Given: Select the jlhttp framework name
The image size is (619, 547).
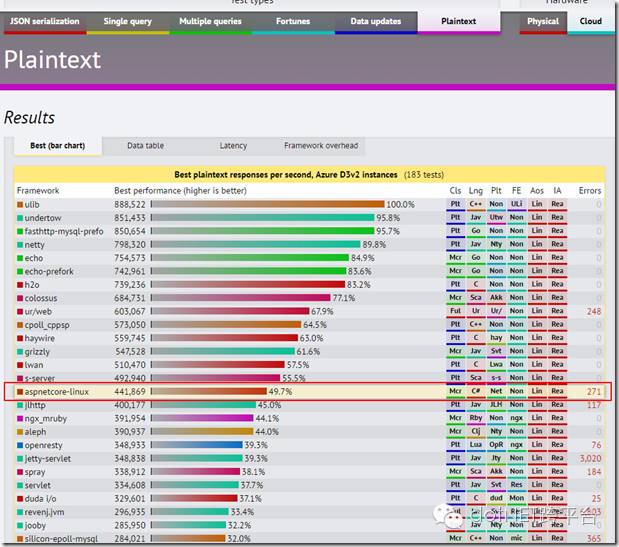Looking at the screenshot, I should pos(35,405).
